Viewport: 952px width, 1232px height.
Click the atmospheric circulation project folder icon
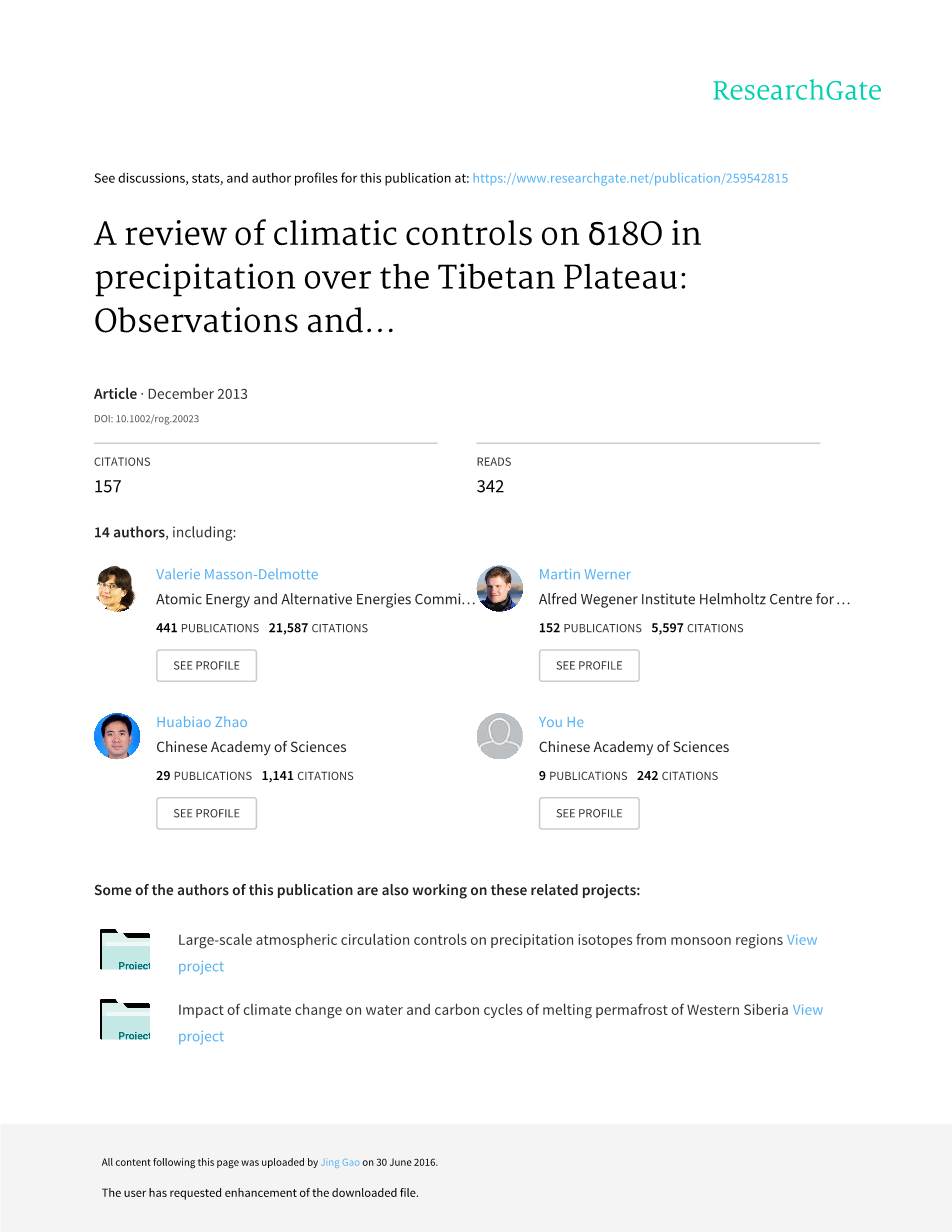pyautogui.click(x=125, y=950)
